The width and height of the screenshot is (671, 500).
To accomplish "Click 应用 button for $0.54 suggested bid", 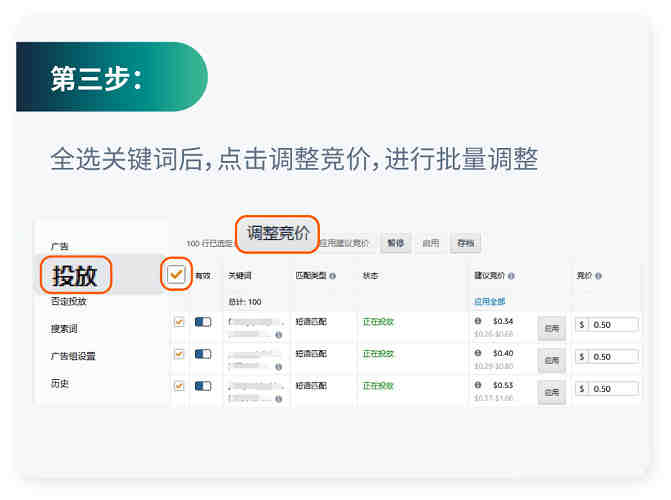I will (x=552, y=327).
